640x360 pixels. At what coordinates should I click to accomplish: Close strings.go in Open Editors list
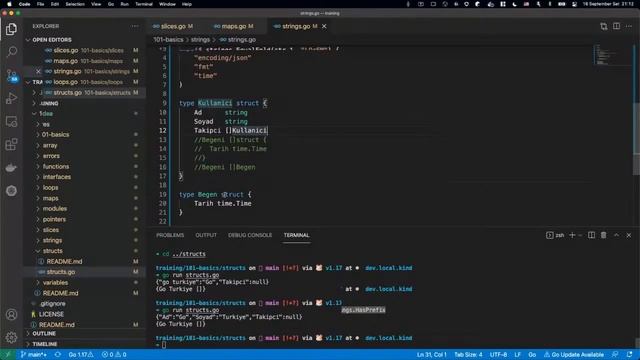coord(38,71)
